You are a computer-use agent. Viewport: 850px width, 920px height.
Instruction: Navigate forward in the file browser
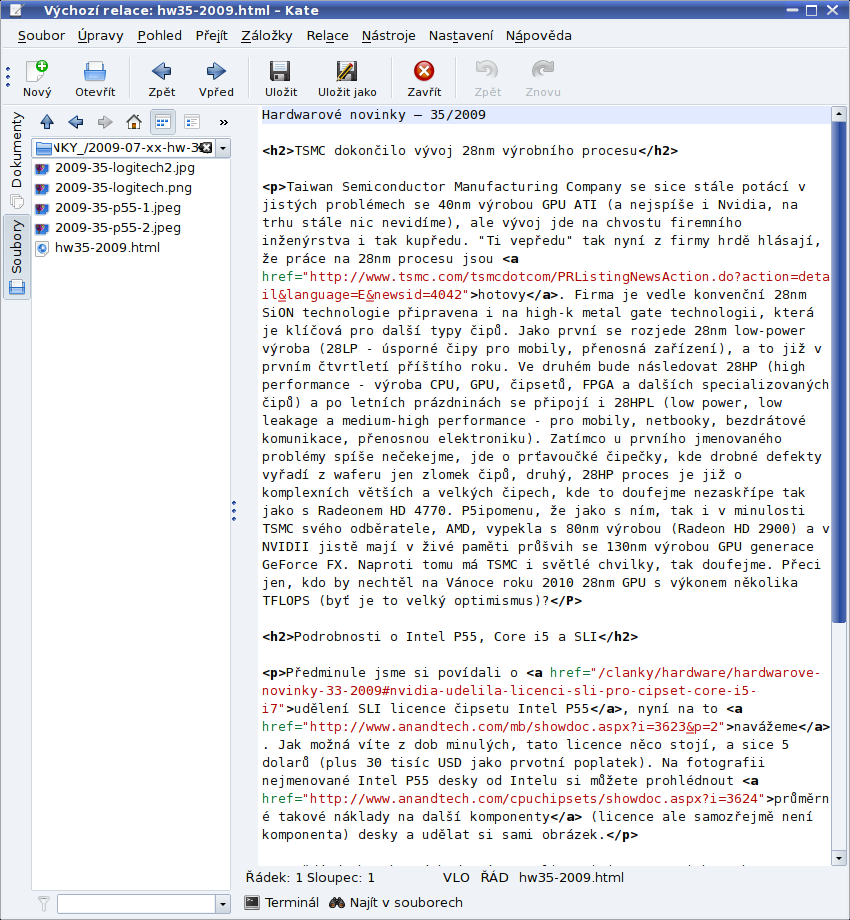(x=105, y=122)
